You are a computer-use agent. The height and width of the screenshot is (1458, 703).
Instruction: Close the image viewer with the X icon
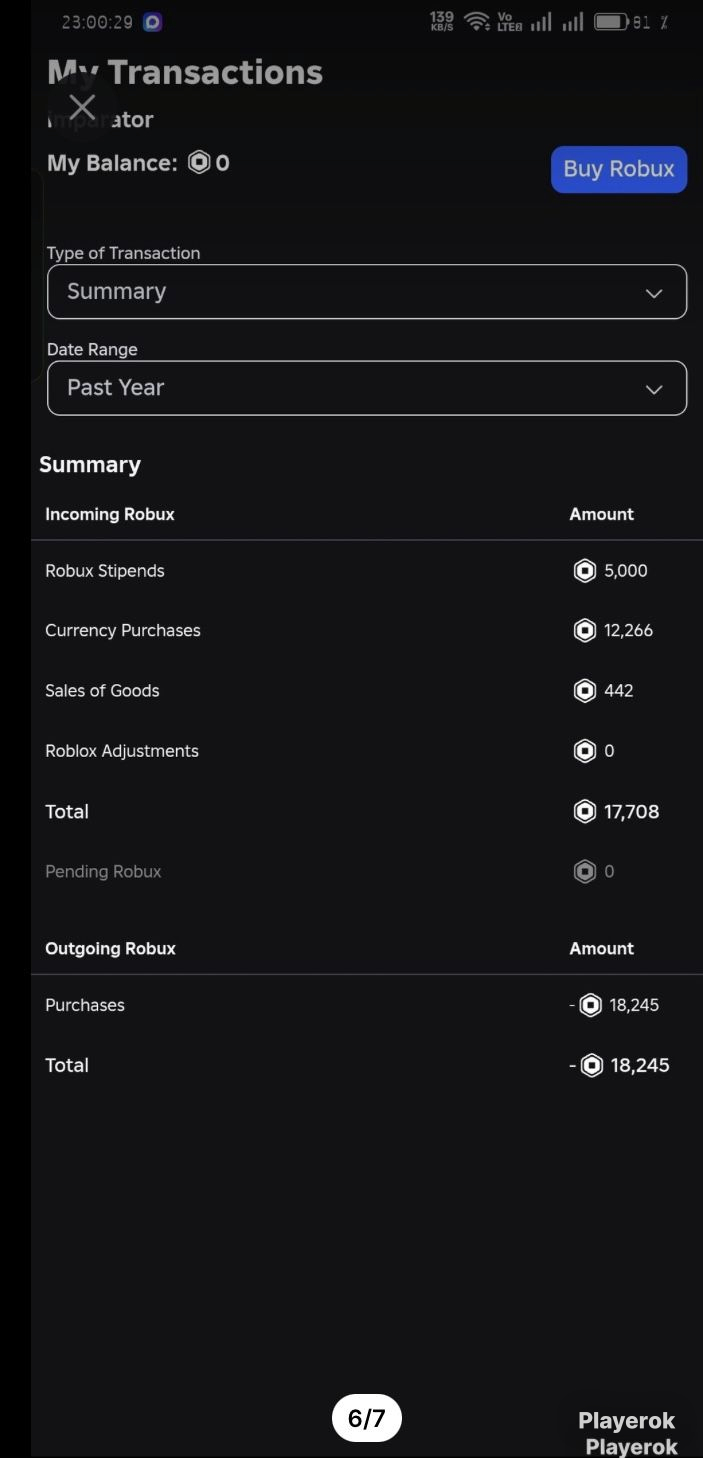tap(82, 108)
